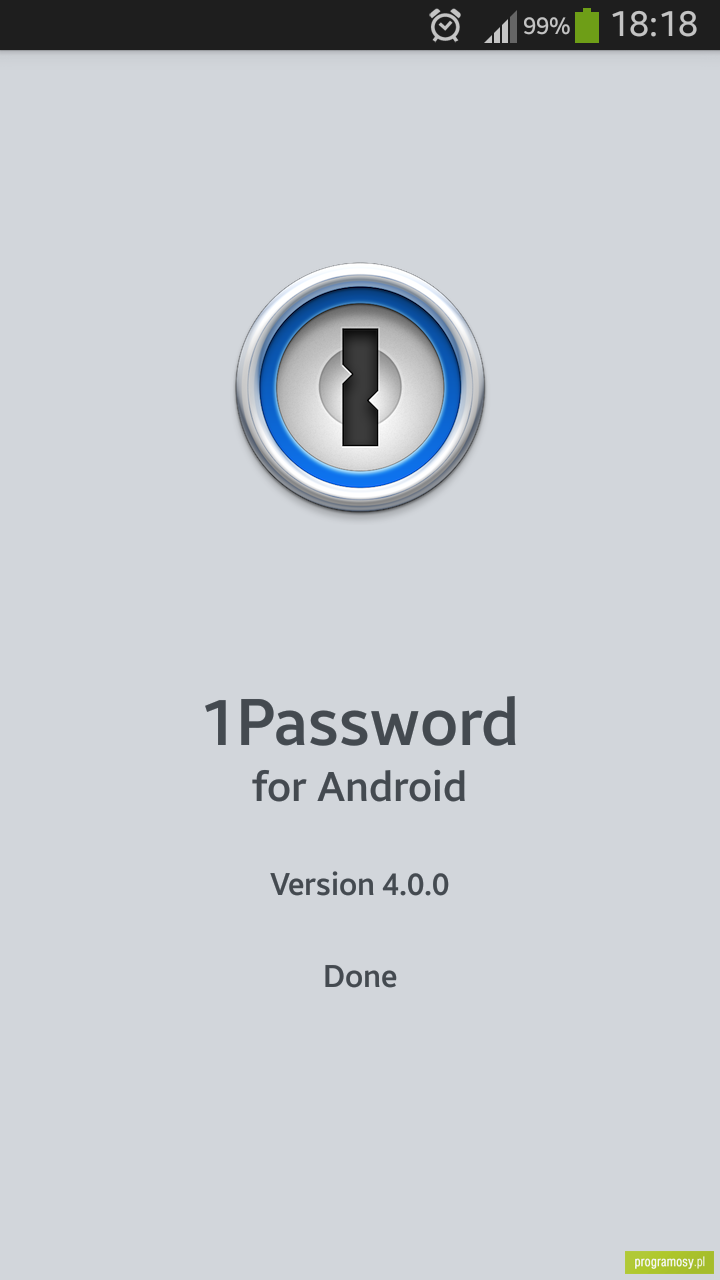The width and height of the screenshot is (720, 1280).
Task: Tap the 99% battery percentage
Action: (x=546, y=26)
